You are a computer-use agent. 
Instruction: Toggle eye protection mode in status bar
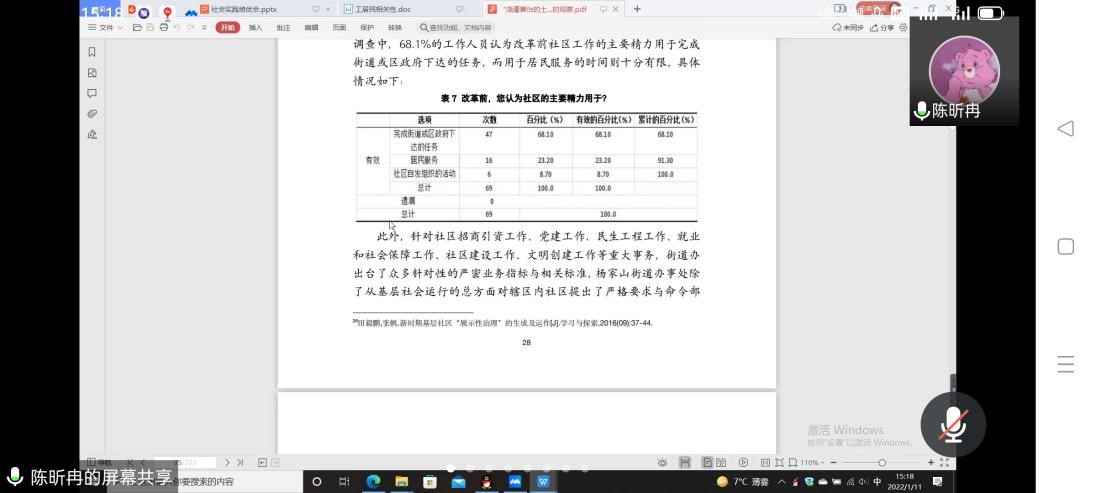(662, 463)
